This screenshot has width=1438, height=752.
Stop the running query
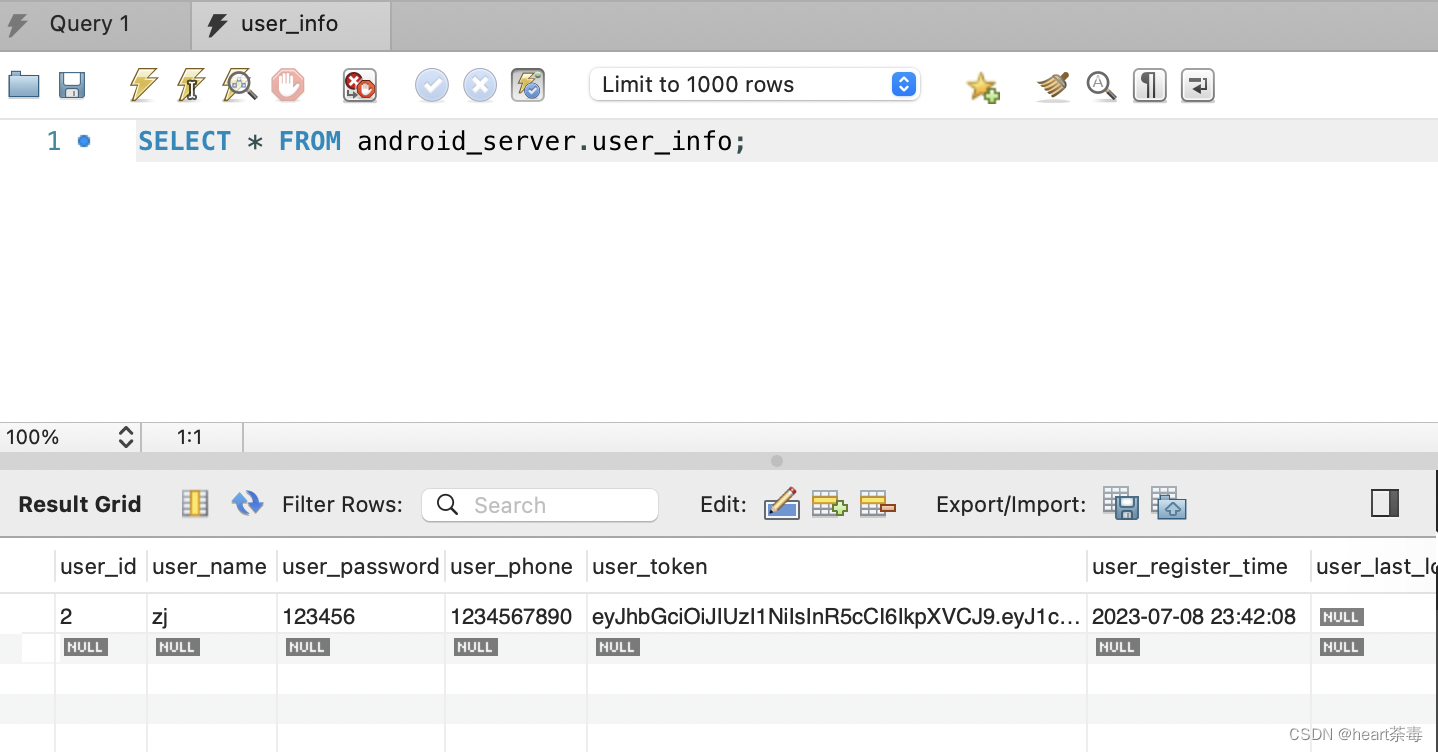pyautogui.click(x=288, y=85)
